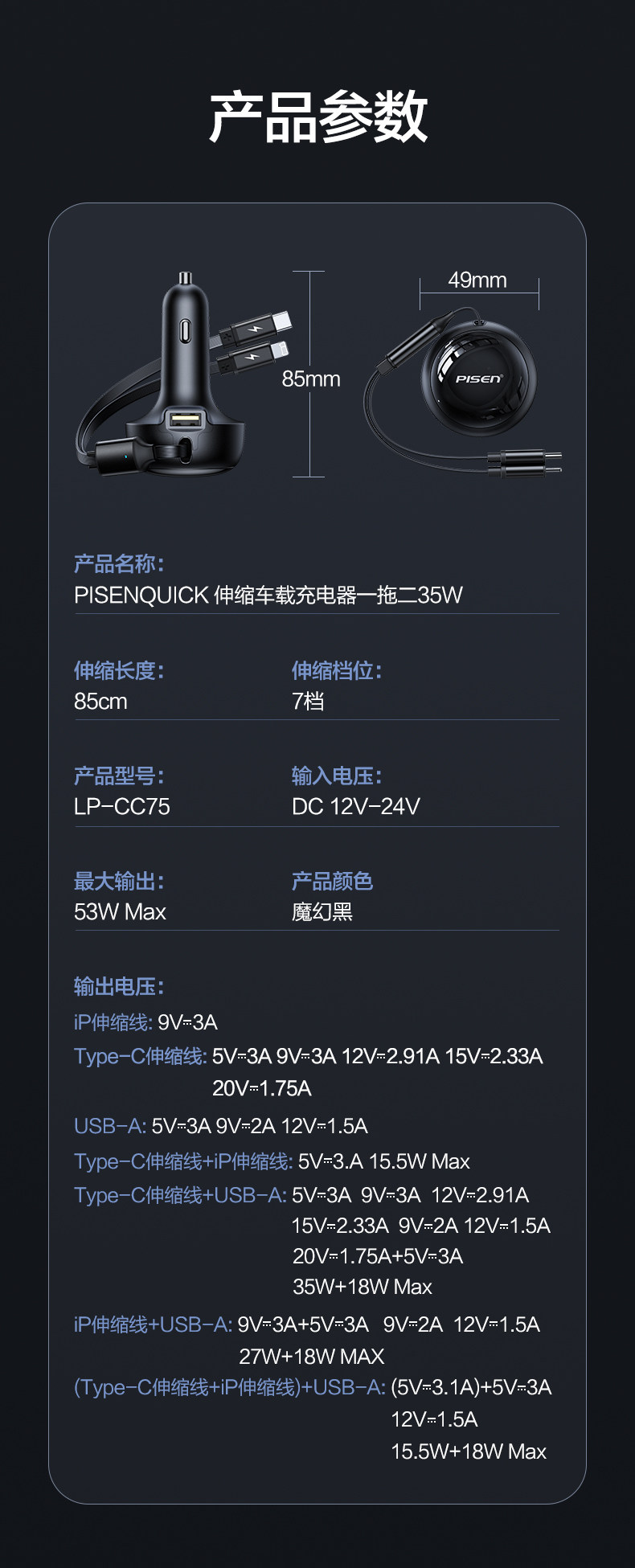This screenshot has width=635, height=1568.
Task: Click the 产品参数 page title
Action: [x=317, y=117]
